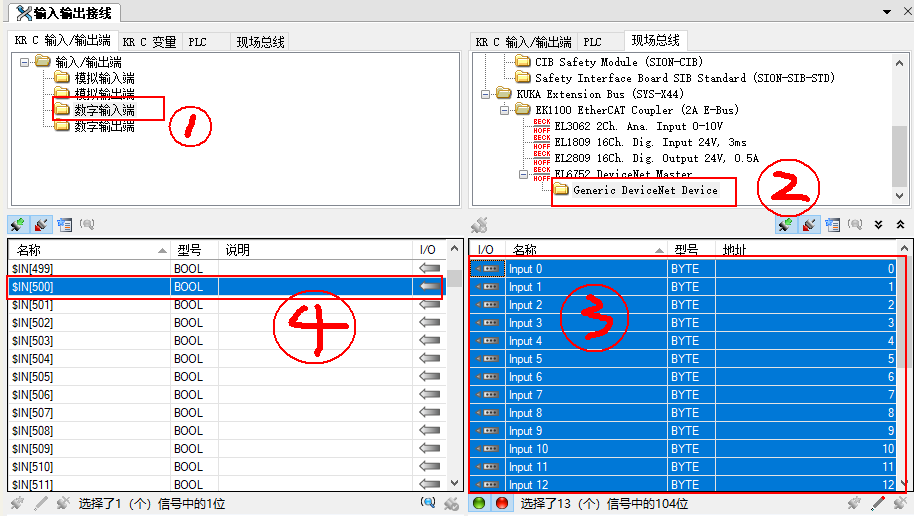Image resolution: width=914 pixels, height=516 pixels.
Task: Sort left table by 型号 column header
Action: coord(194,250)
